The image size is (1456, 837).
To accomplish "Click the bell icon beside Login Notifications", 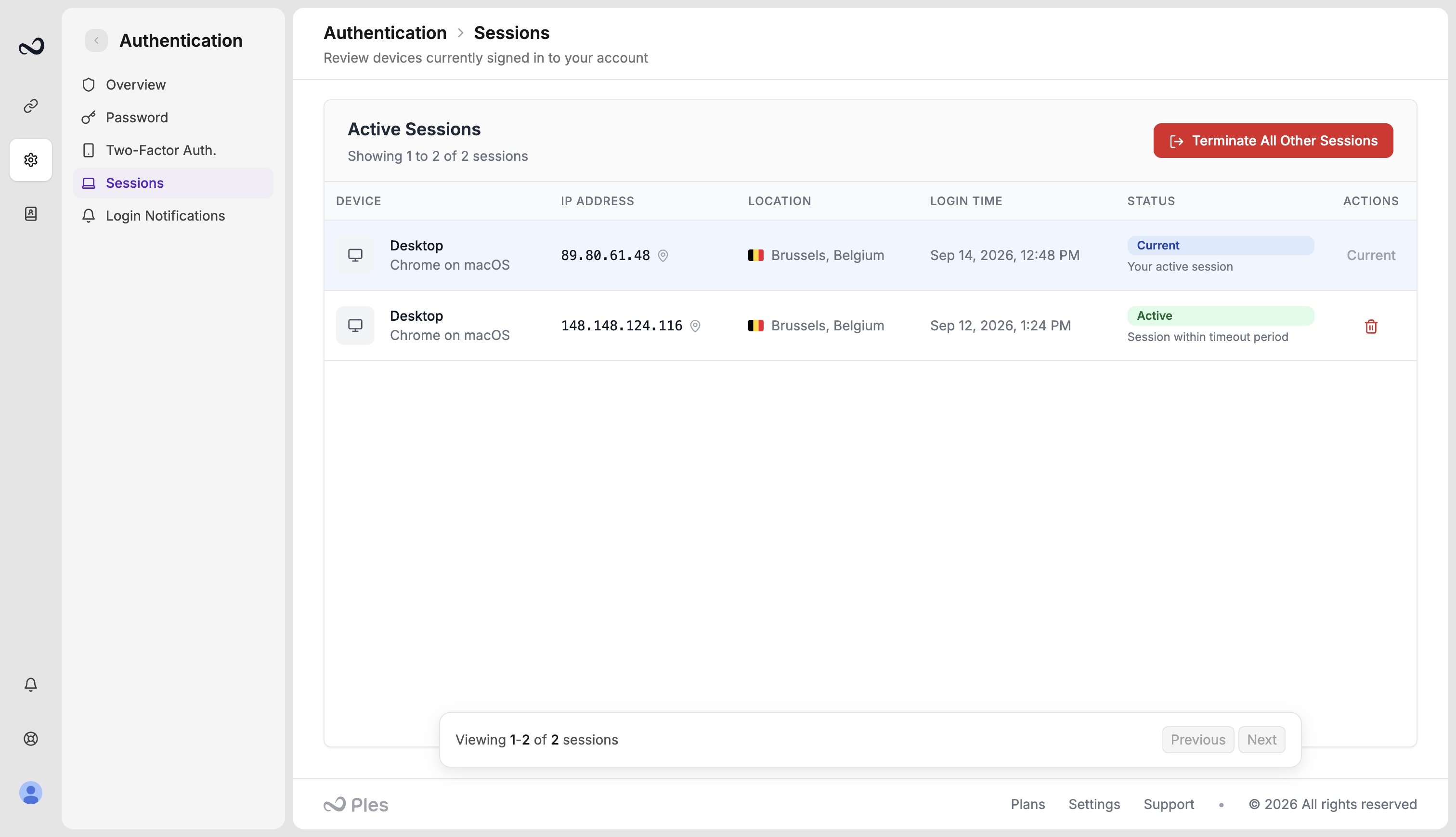I will [x=89, y=216].
